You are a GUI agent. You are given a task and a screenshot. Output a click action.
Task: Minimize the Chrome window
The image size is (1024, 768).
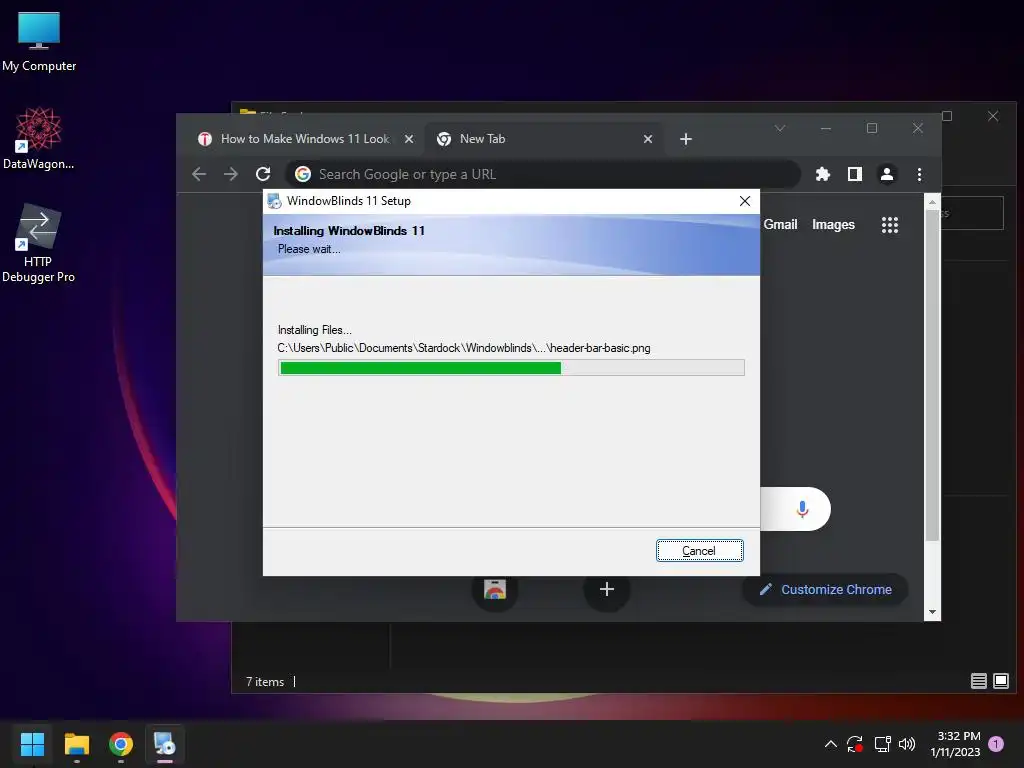point(826,128)
